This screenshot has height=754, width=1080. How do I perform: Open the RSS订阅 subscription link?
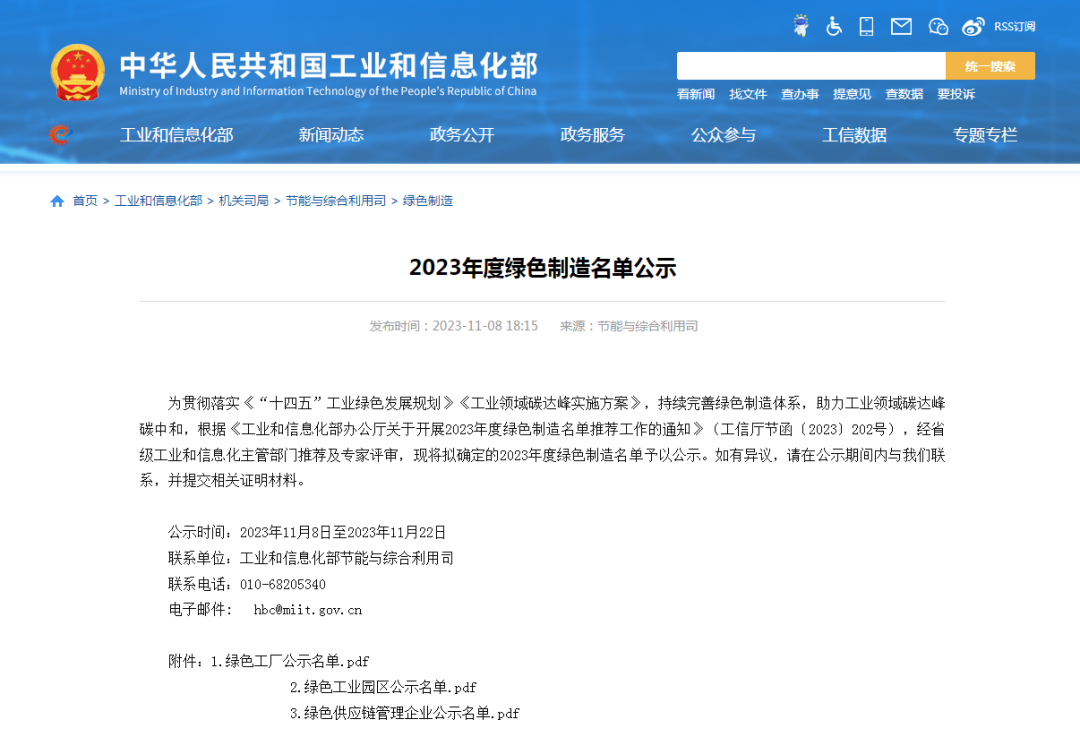(x=1016, y=26)
